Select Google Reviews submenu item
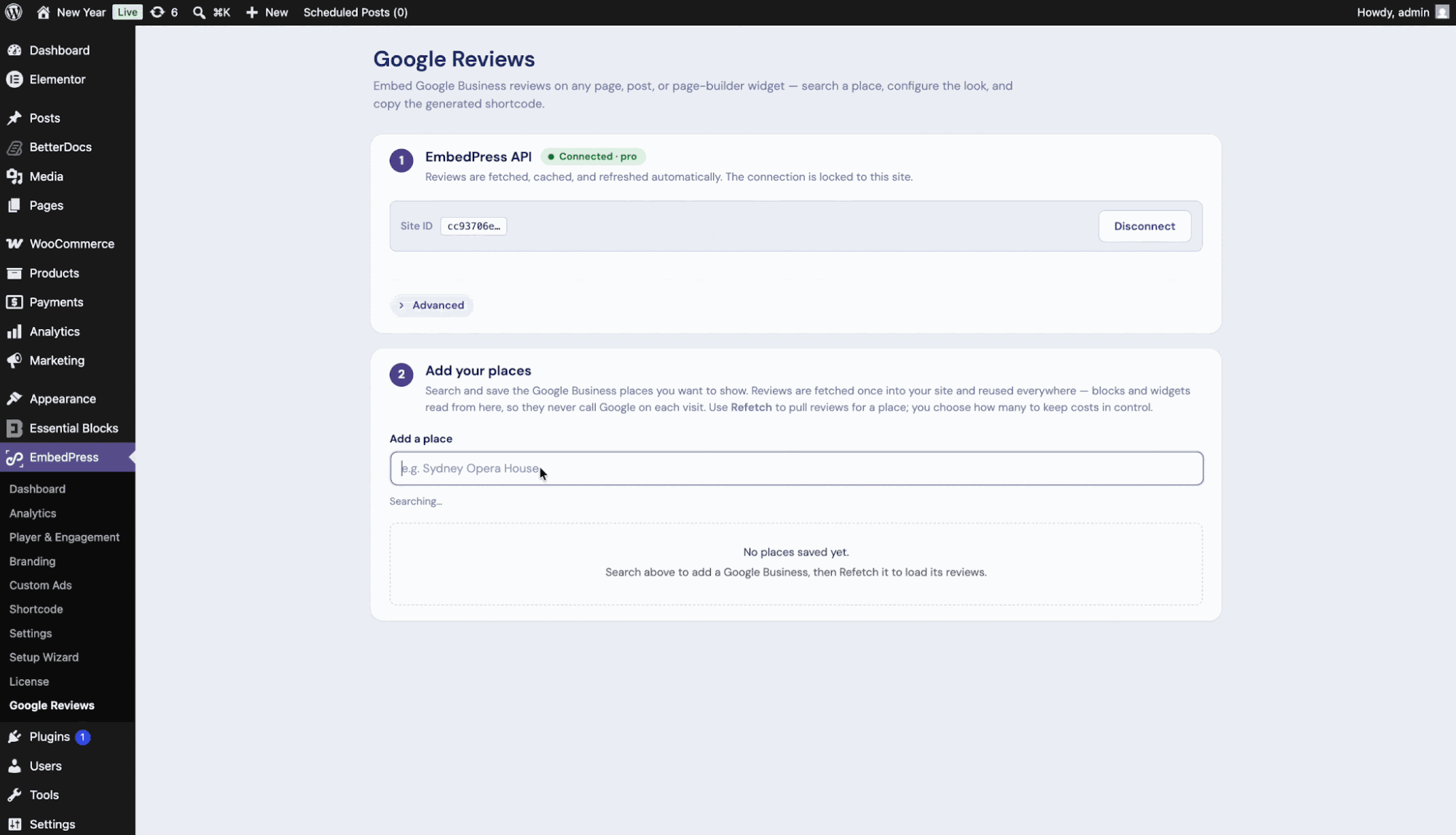Screen dimensions: 1456x835 point(52,705)
